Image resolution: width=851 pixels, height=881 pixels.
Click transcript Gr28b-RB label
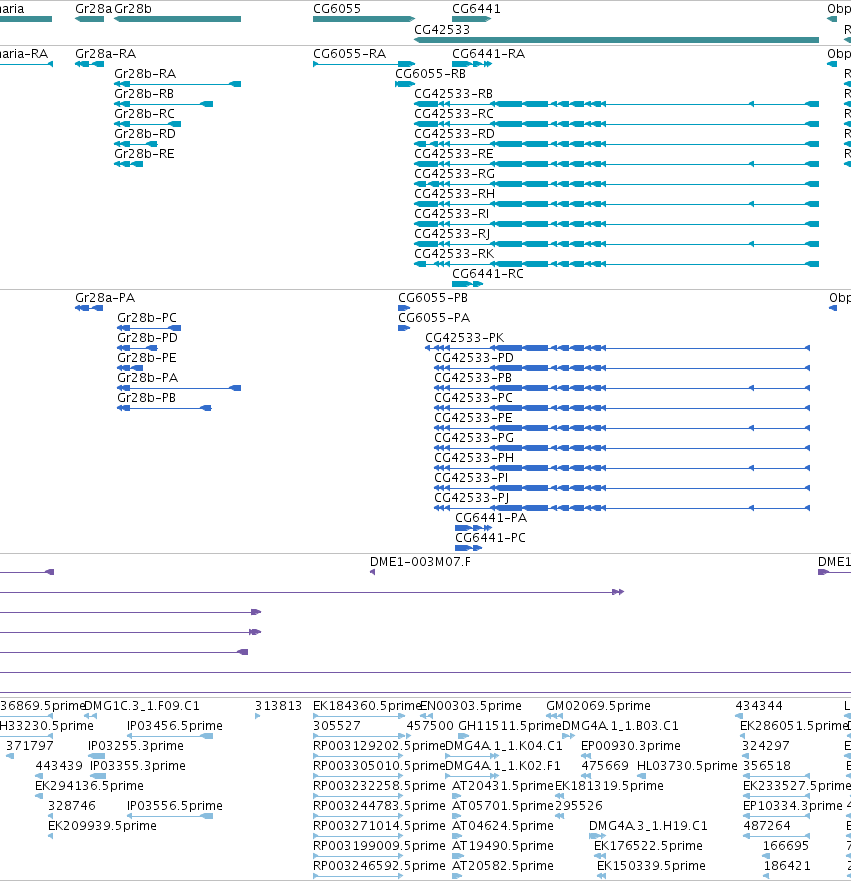[x=144, y=94]
